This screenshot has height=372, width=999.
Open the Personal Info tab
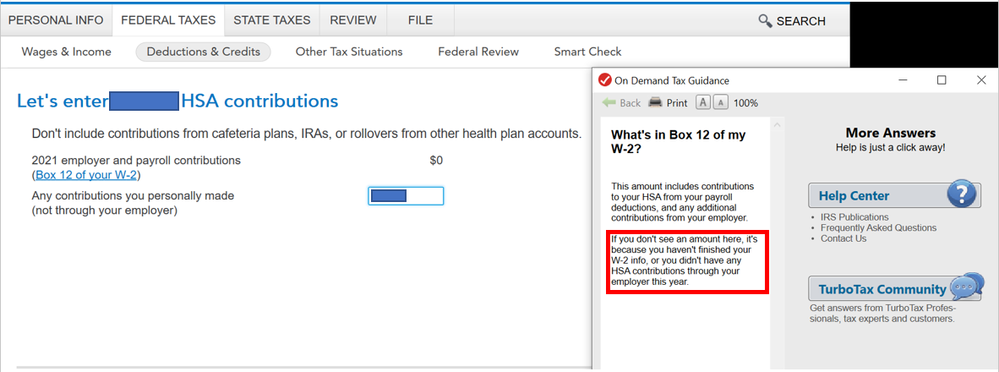55,20
